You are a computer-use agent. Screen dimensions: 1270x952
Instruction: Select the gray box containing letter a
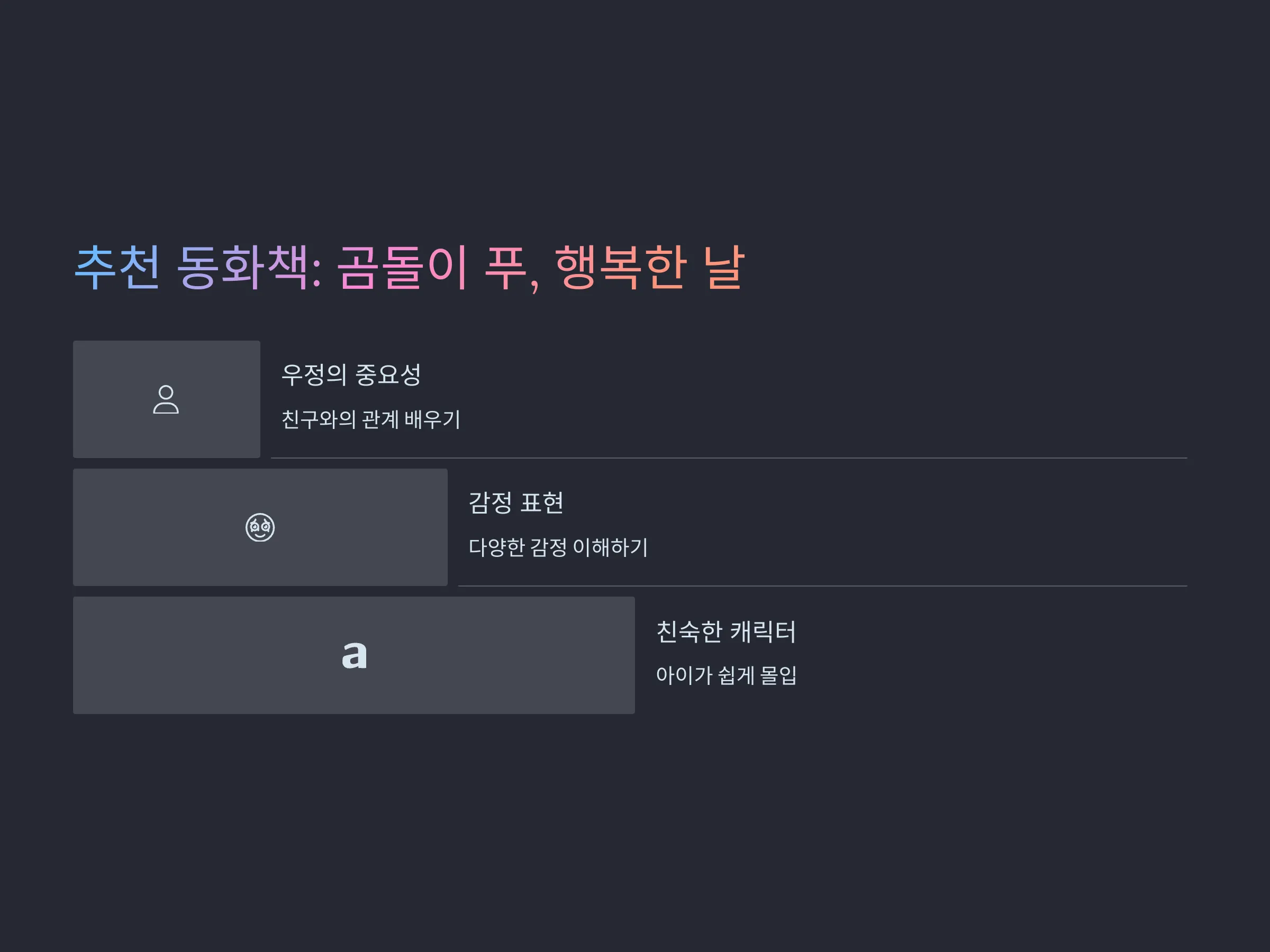[353, 655]
